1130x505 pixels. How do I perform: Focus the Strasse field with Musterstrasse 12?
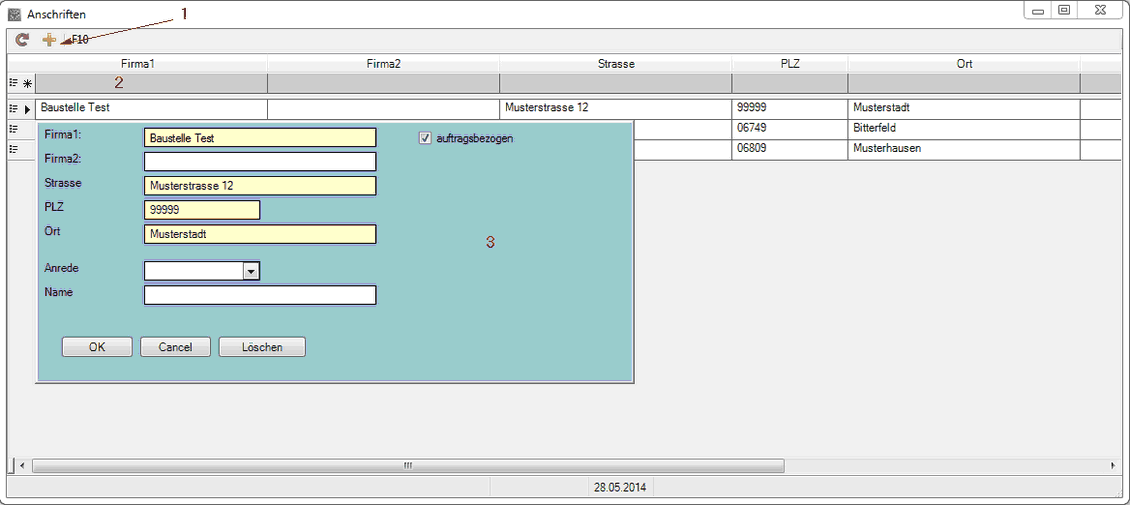[x=260, y=186]
